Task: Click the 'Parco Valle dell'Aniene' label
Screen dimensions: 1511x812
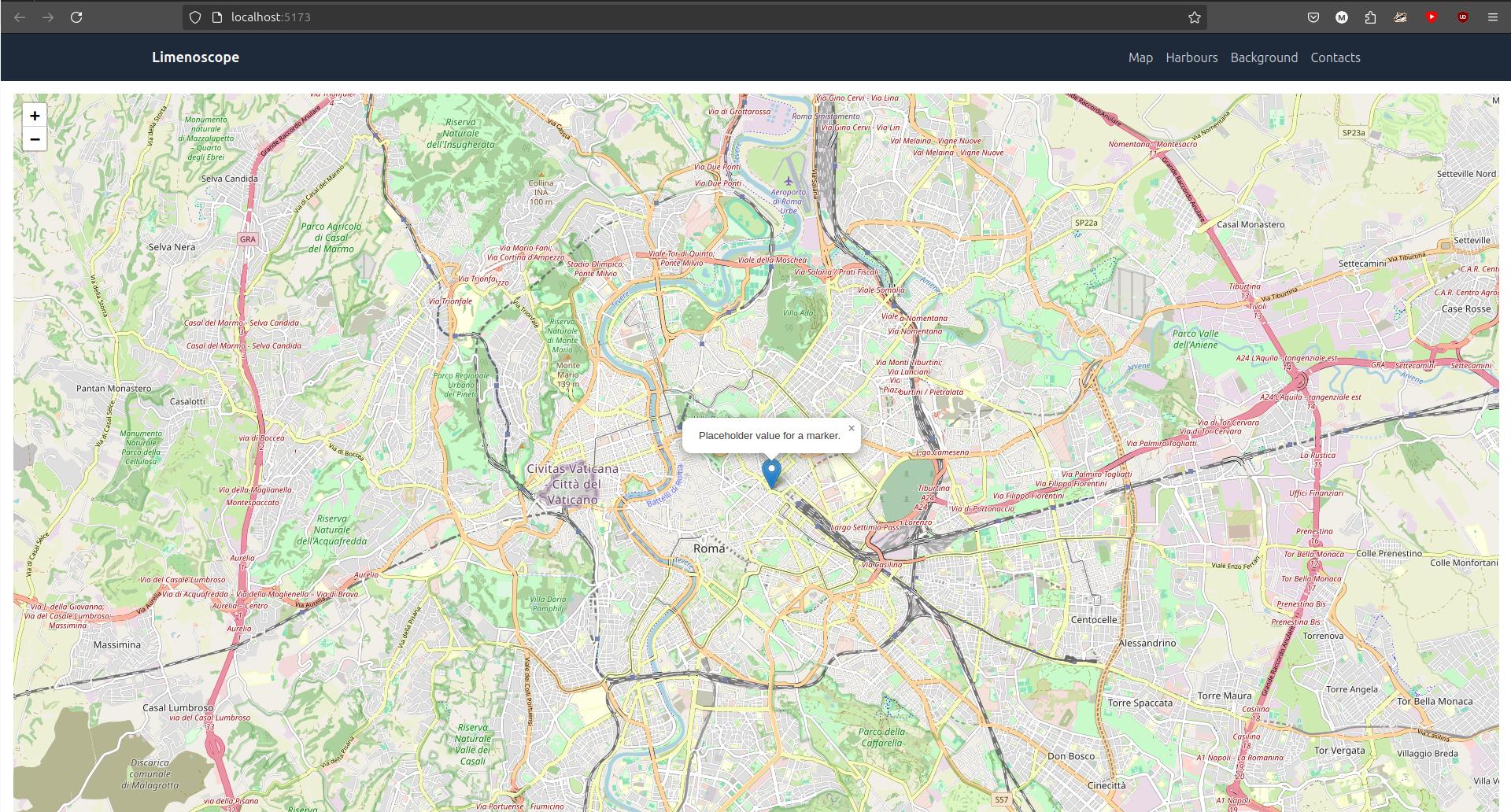Action: (1195, 339)
